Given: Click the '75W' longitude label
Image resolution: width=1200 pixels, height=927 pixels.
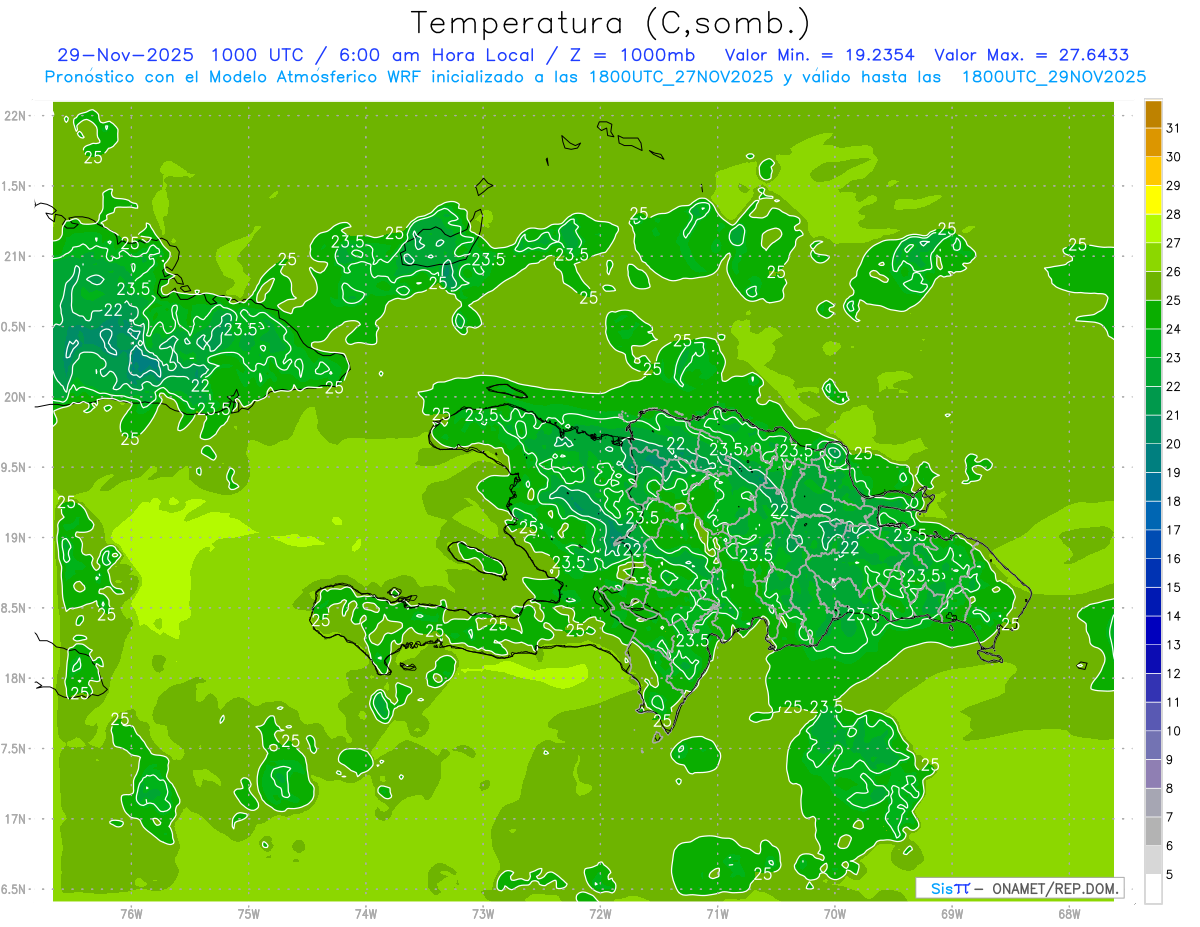Looking at the screenshot, I should click(249, 913).
